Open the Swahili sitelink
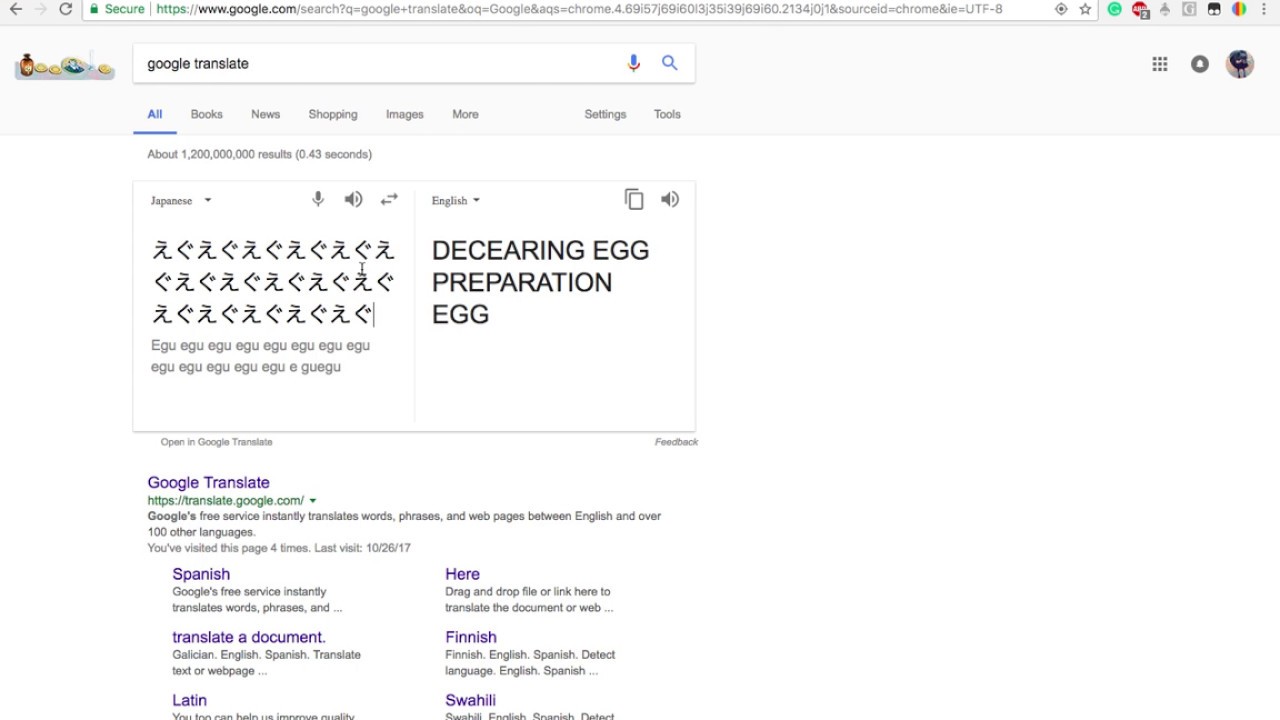Image resolution: width=1280 pixels, height=720 pixels. click(470, 700)
